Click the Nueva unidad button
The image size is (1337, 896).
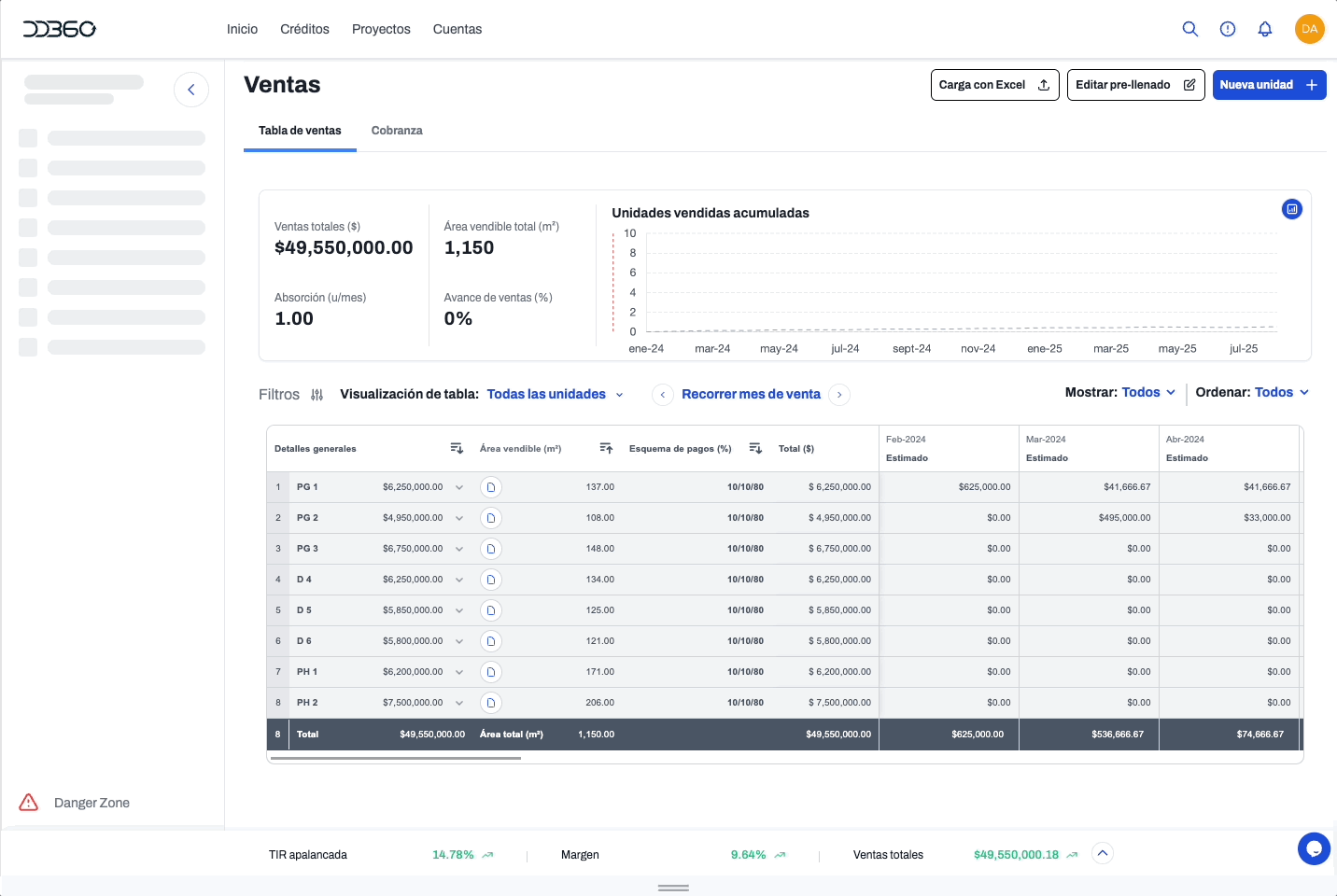[1269, 85]
